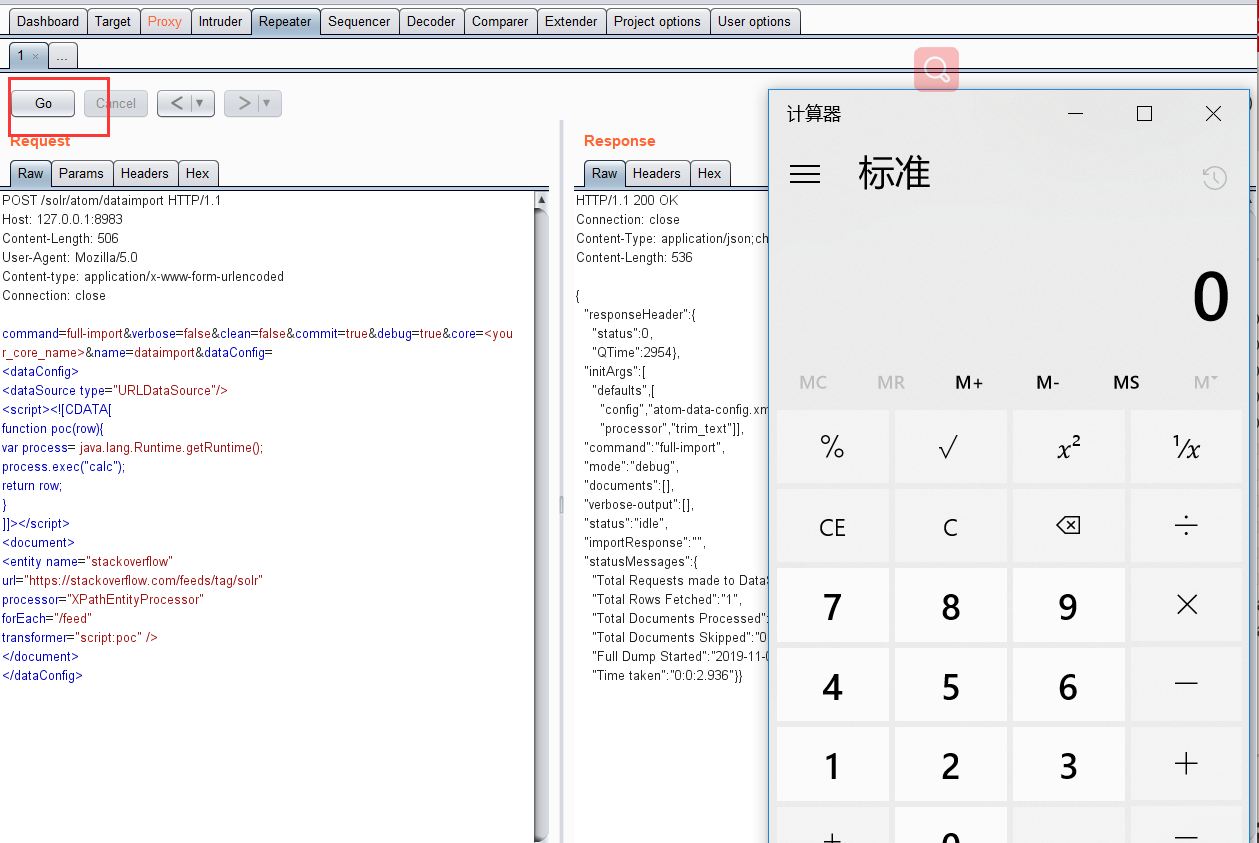Click the request pane scrollbar up arrow
The width and height of the screenshot is (1259, 843).
click(x=542, y=200)
